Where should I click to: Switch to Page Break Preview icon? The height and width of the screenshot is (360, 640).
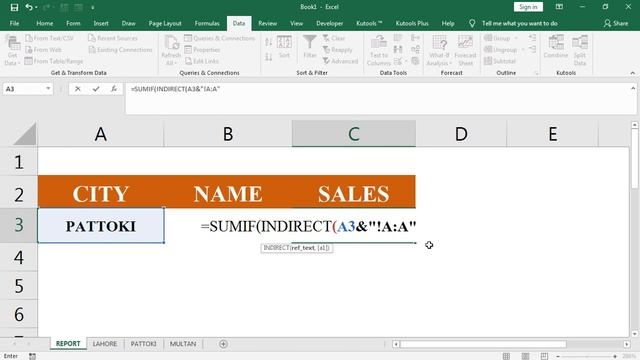pos(544,356)
